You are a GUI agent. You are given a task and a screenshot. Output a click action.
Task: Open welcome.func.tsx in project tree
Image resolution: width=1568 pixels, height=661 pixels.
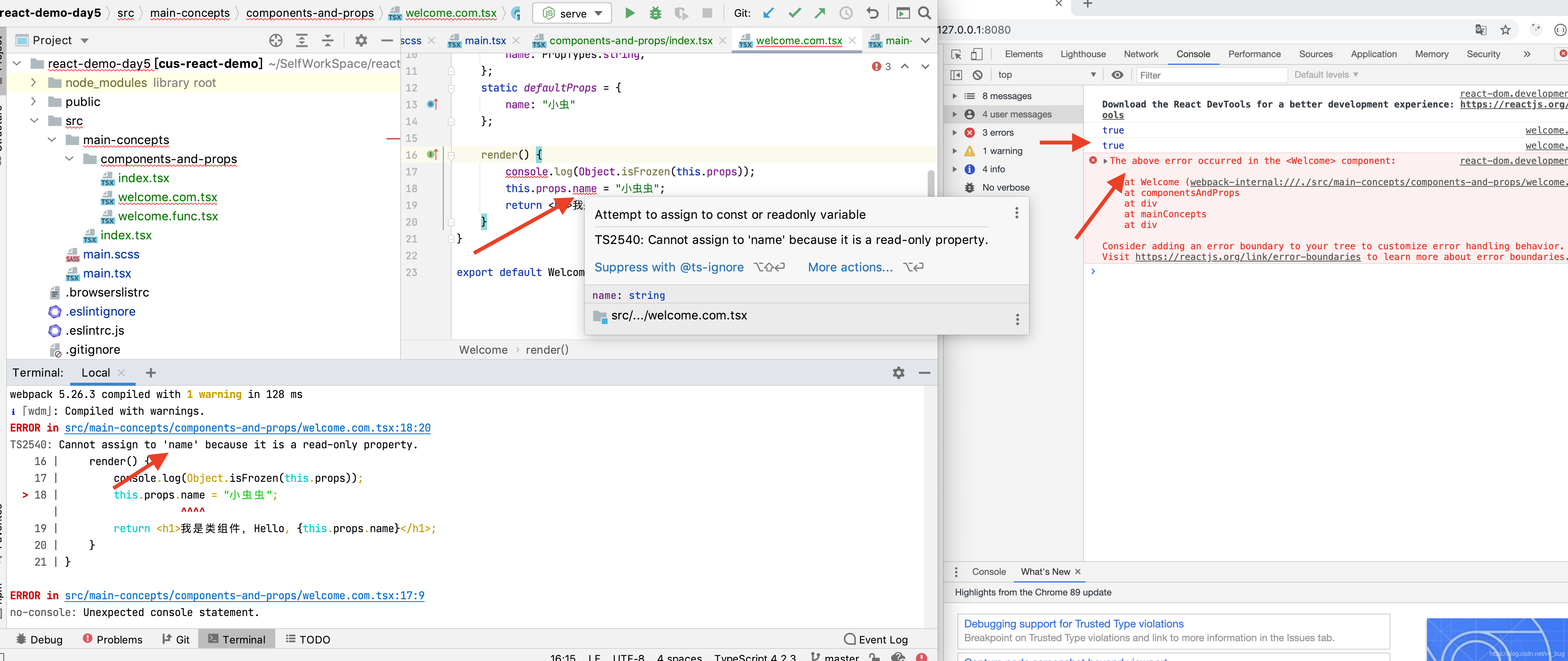pyautogui.click(x=167, y=216)
